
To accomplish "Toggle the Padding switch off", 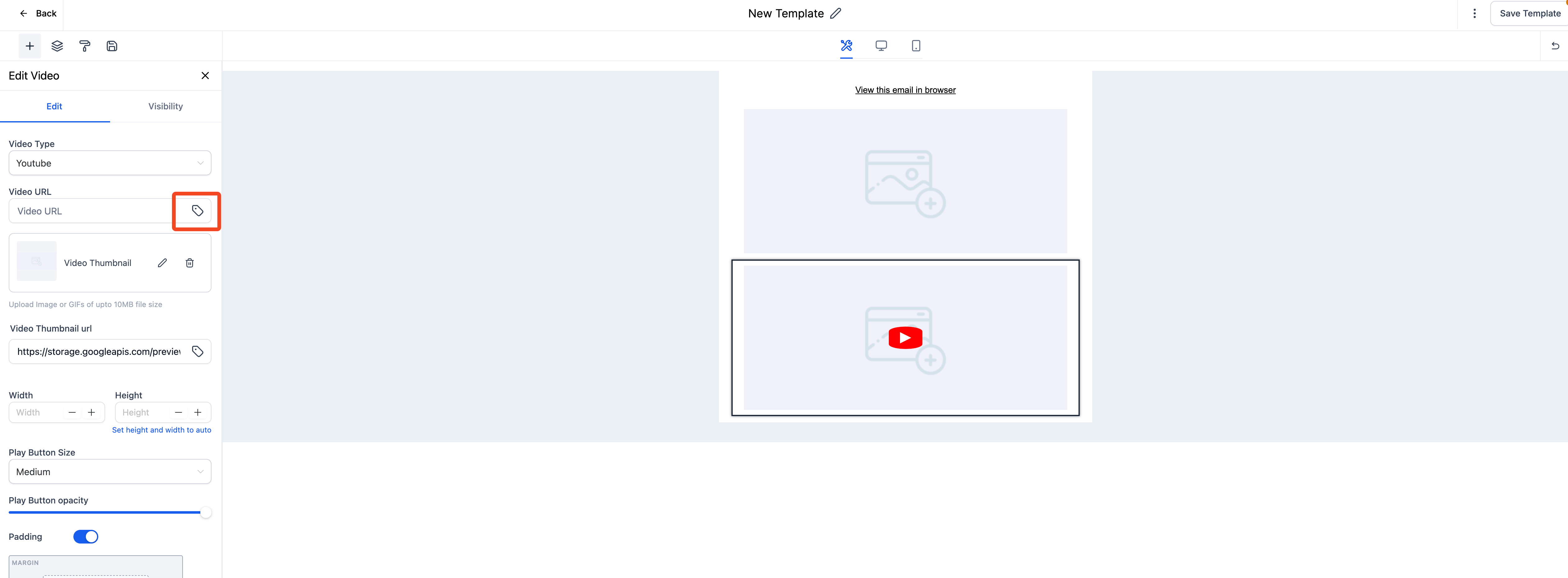I will pyautogui.click(x=85, y=537).
